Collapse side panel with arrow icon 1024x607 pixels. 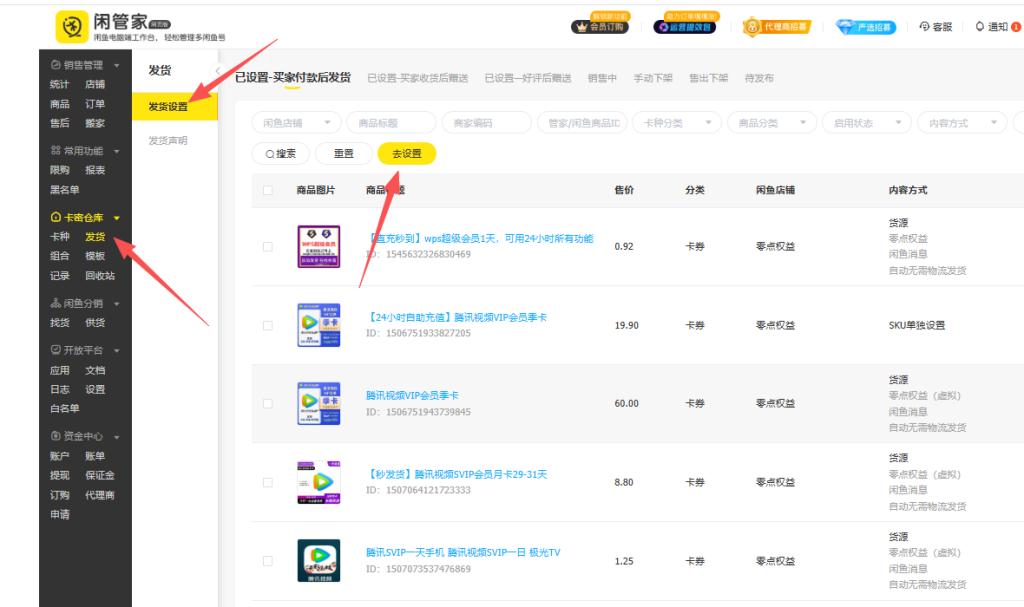point(219,70)
